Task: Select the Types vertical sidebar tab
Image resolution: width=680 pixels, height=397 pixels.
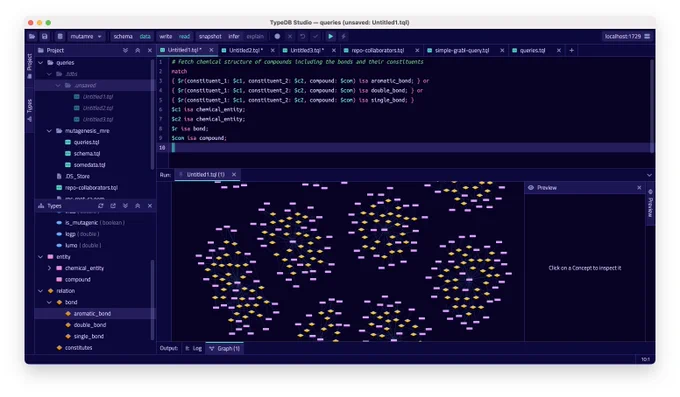Action: click(x=29, y=110)
